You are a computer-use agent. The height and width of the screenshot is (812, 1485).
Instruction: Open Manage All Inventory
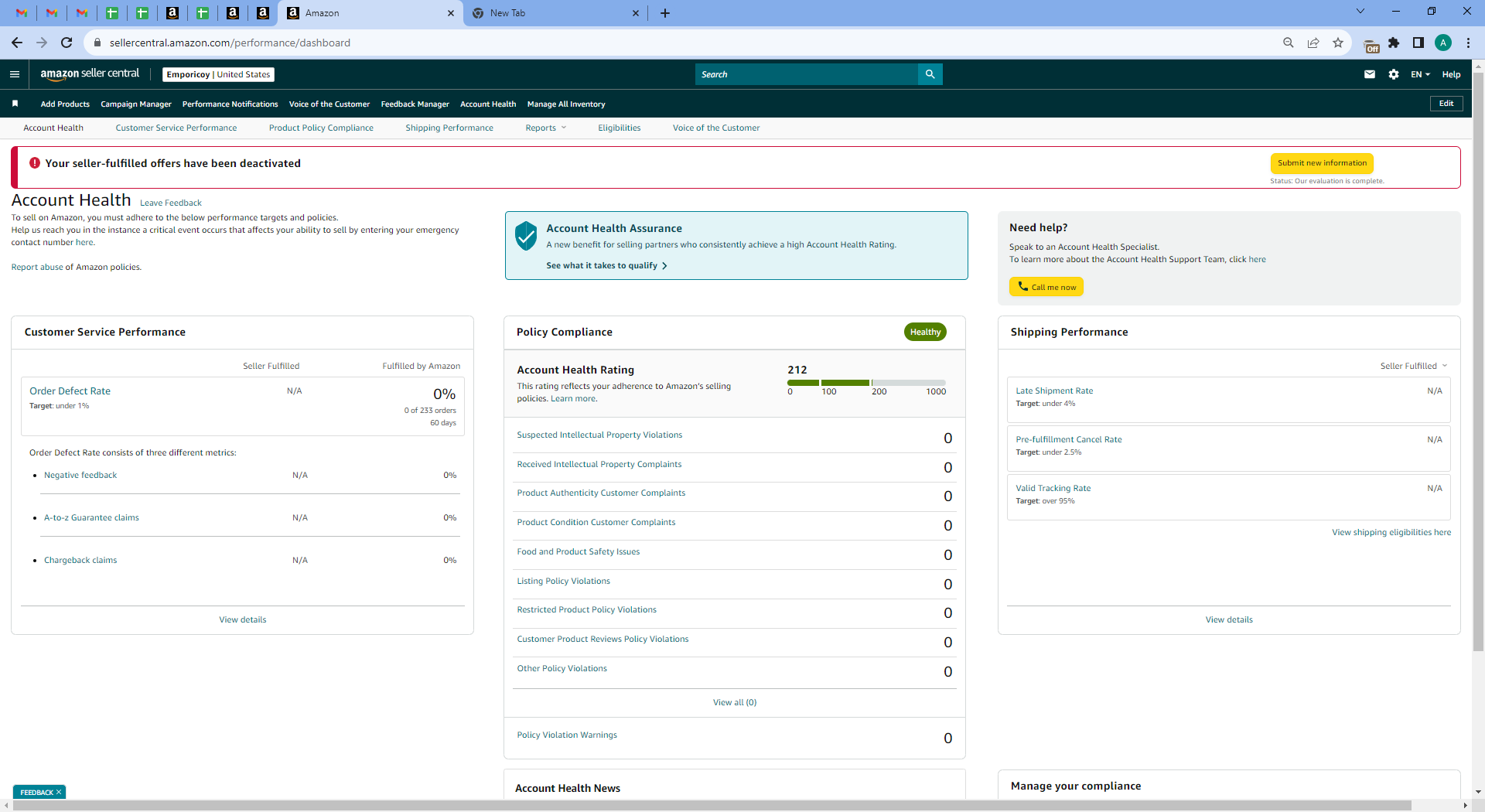[x=566, y=104]
